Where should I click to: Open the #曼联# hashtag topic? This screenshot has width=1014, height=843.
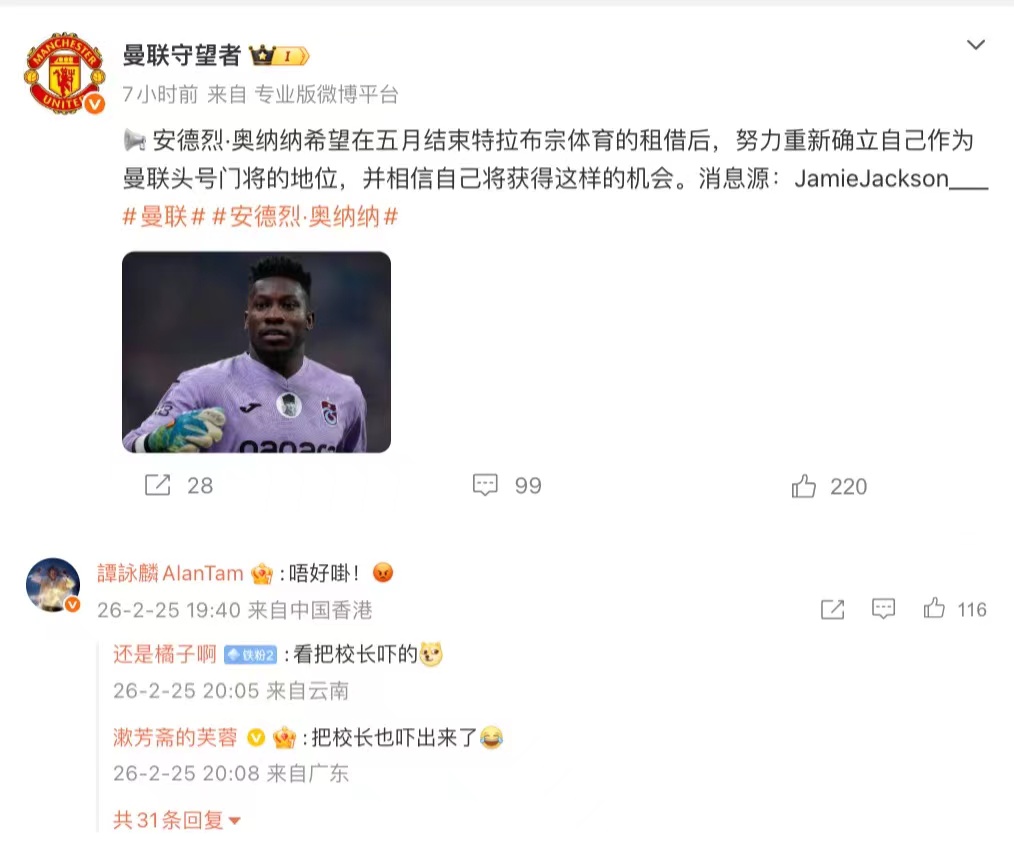164,217
